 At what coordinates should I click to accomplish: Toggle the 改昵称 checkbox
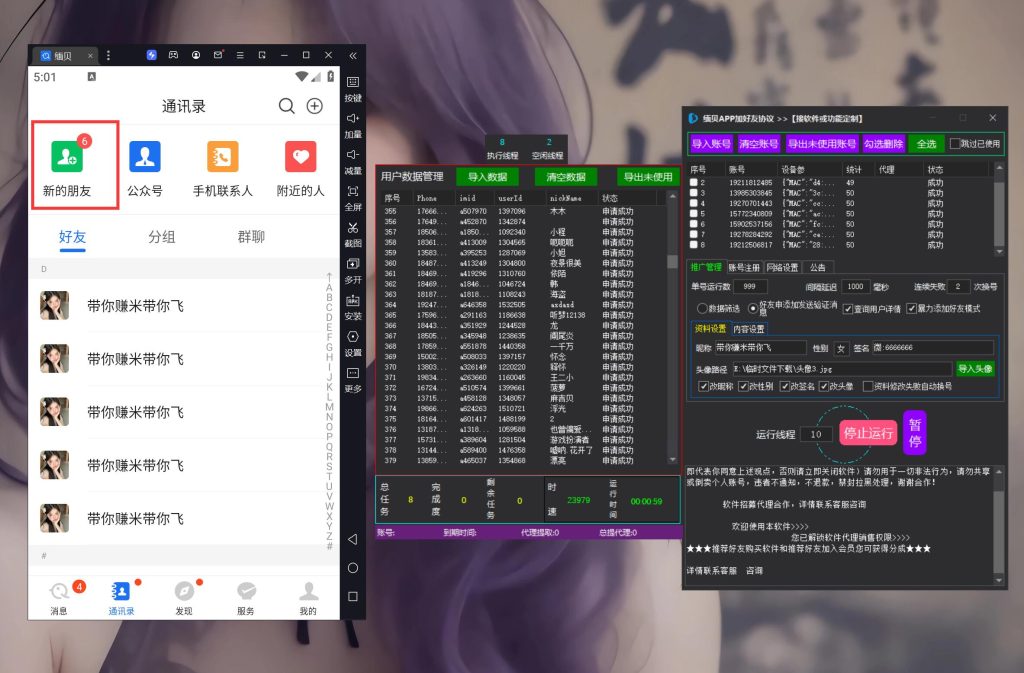(x=704, y=386)
